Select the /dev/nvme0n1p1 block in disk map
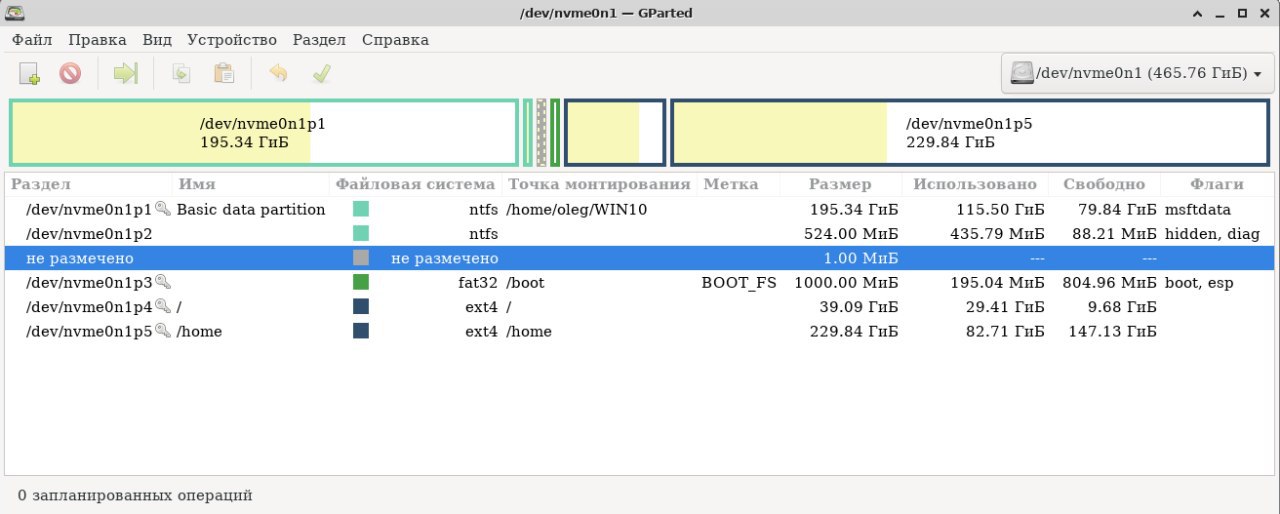 coord(264,132)
